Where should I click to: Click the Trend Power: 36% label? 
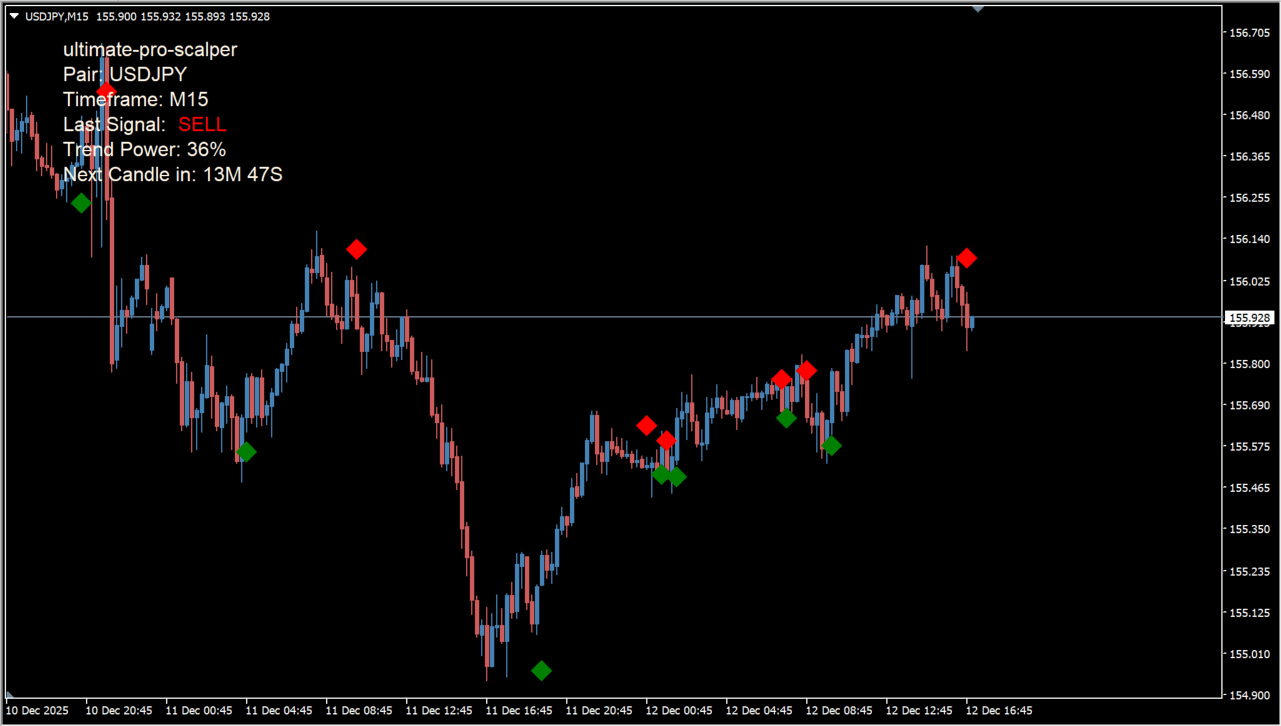pos(144,150)
